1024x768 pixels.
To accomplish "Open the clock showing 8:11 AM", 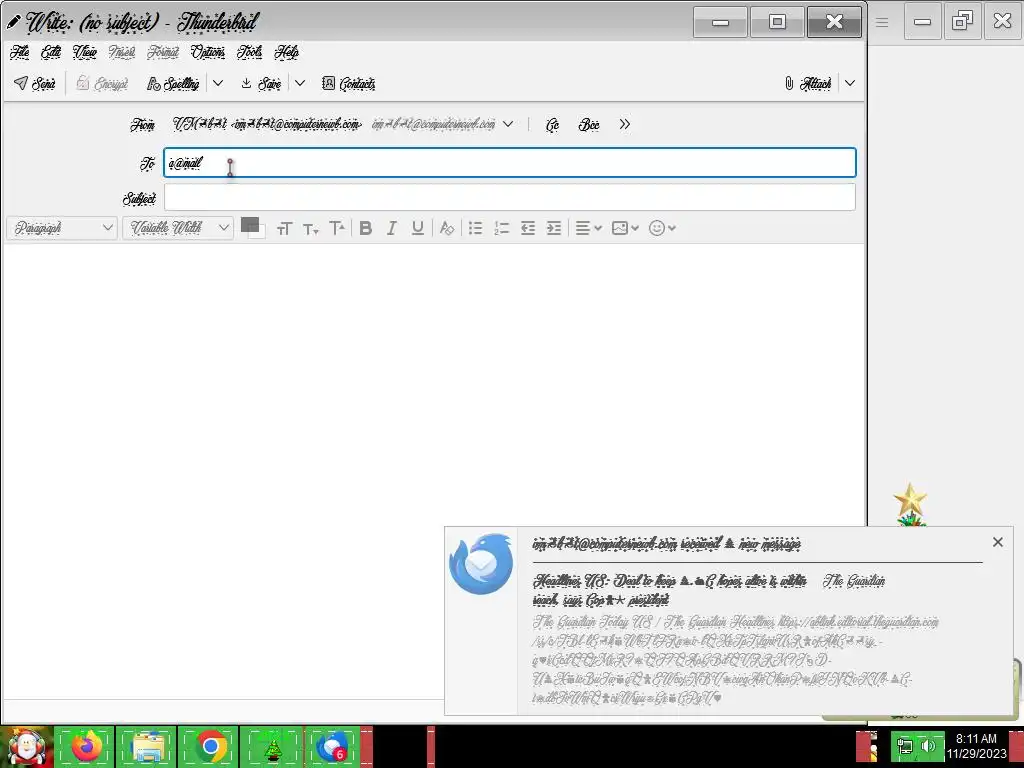I will 976,746.
